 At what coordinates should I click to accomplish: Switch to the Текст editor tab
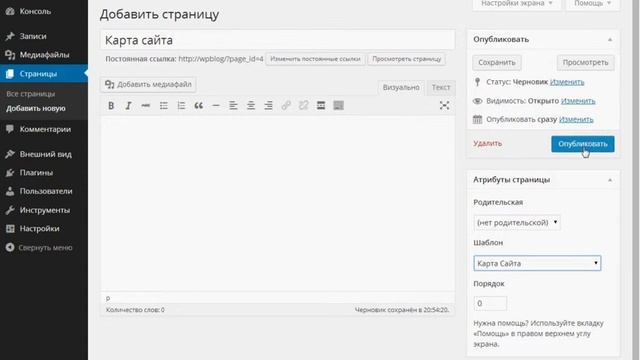click(x=441, y=87)
